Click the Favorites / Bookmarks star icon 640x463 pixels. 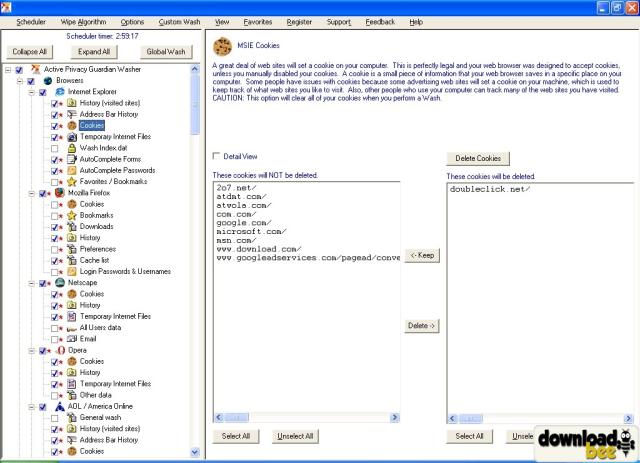pos(72,182)
